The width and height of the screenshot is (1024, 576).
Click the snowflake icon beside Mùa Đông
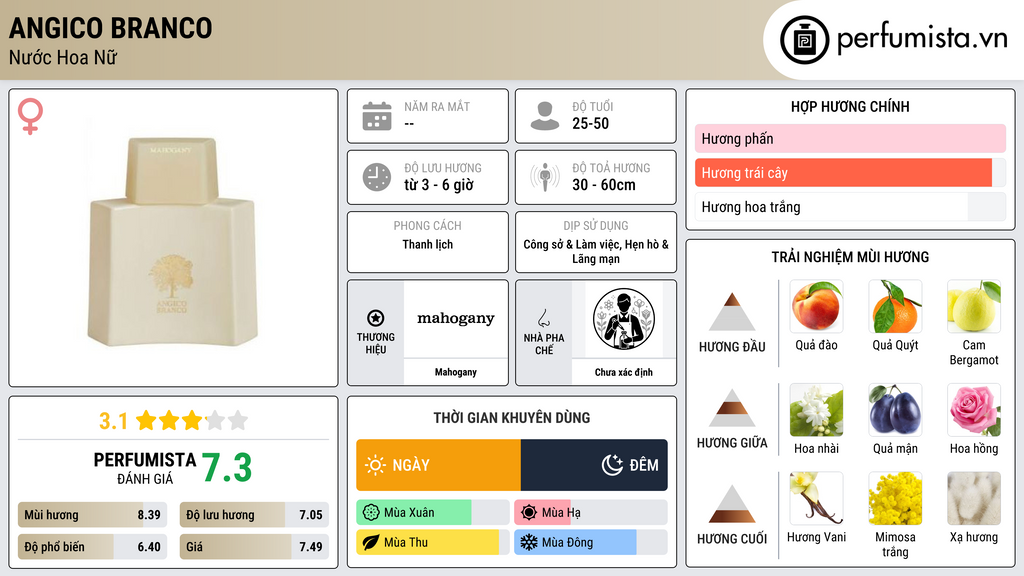pyautogui.click(x=529, y=542)
